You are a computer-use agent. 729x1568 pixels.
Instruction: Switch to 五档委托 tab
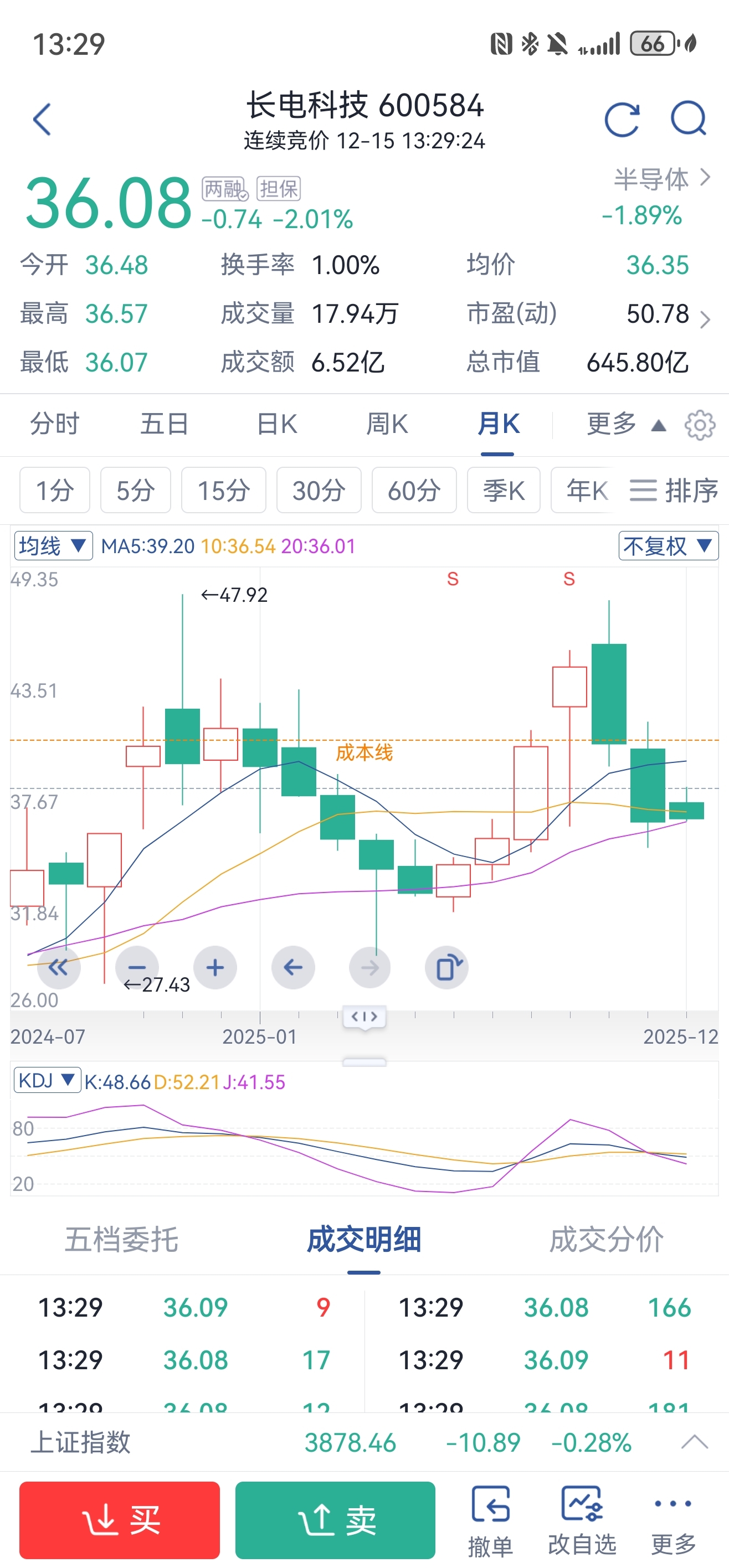point(121,1240)
